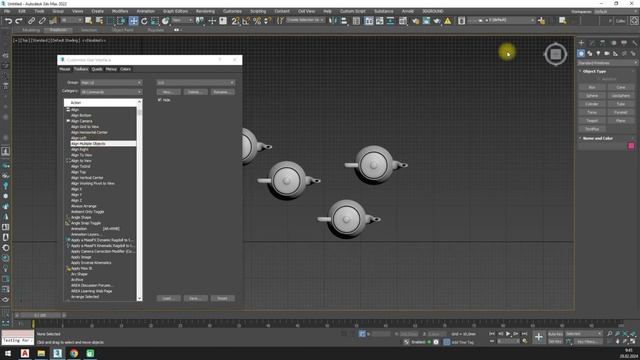
Task: Open the Motion tab in command panel
Action: [x=613, y=42]
